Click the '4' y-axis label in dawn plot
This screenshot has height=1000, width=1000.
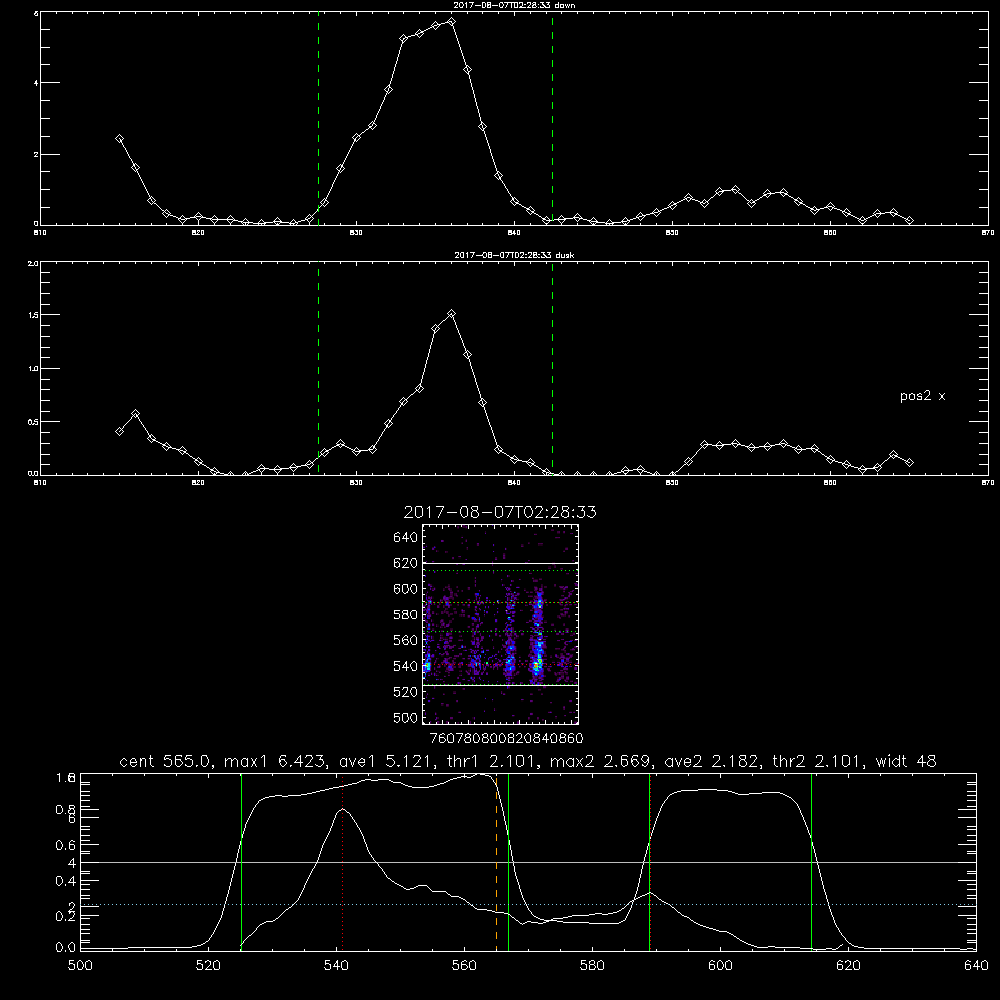[36, 83]
